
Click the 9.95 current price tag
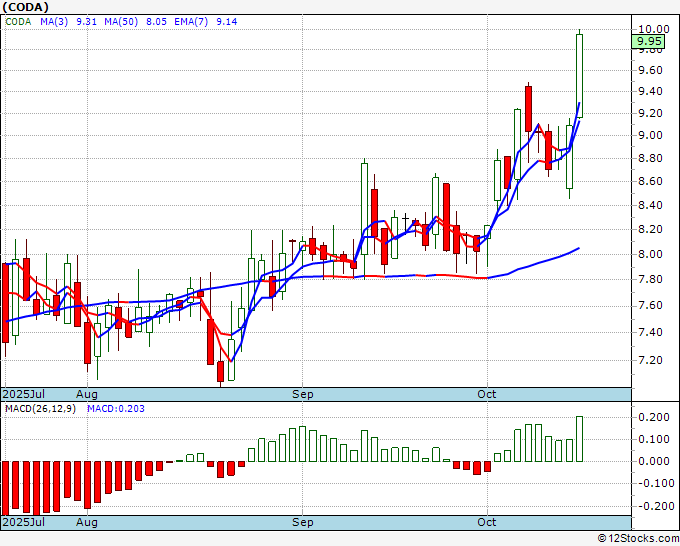(648, 41)
